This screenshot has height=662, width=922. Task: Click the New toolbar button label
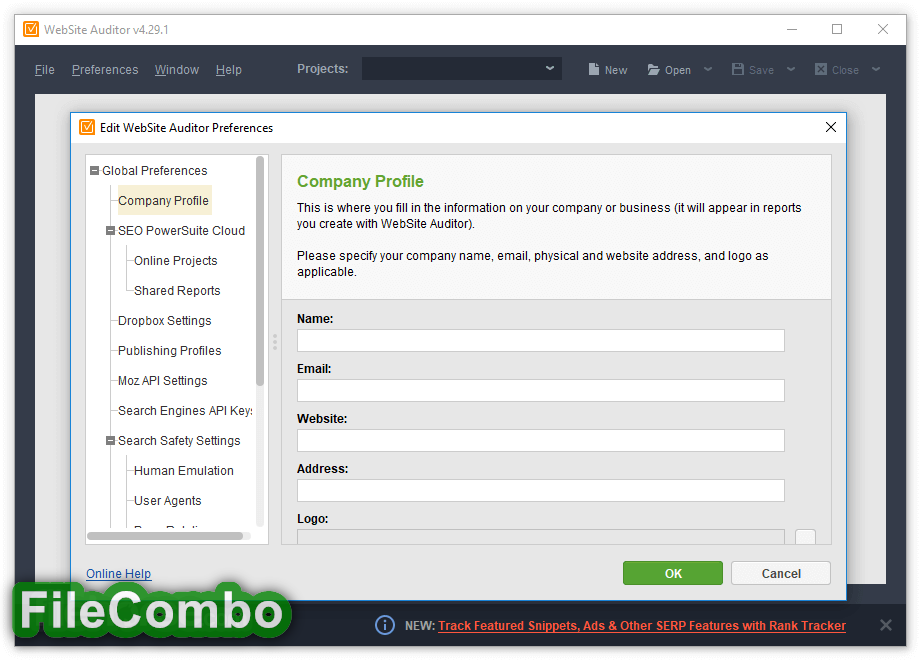(x=616, y=70)
